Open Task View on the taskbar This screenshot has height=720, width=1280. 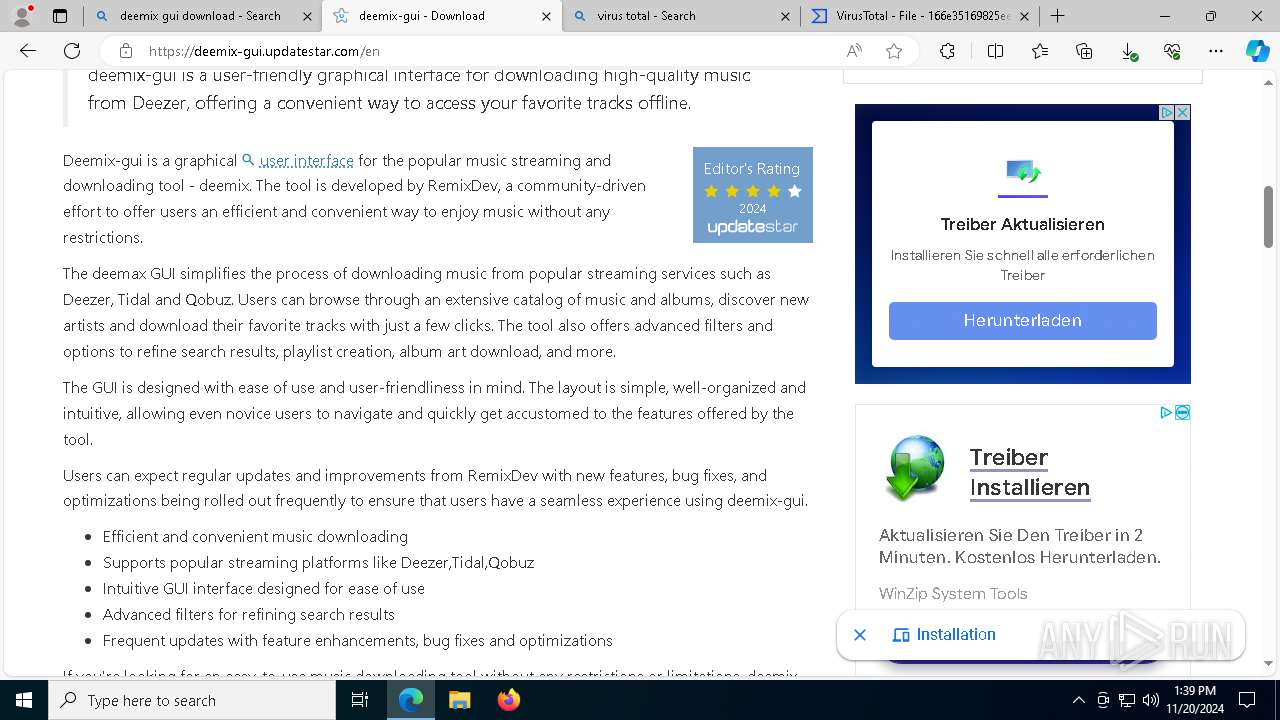coord(360,700)
